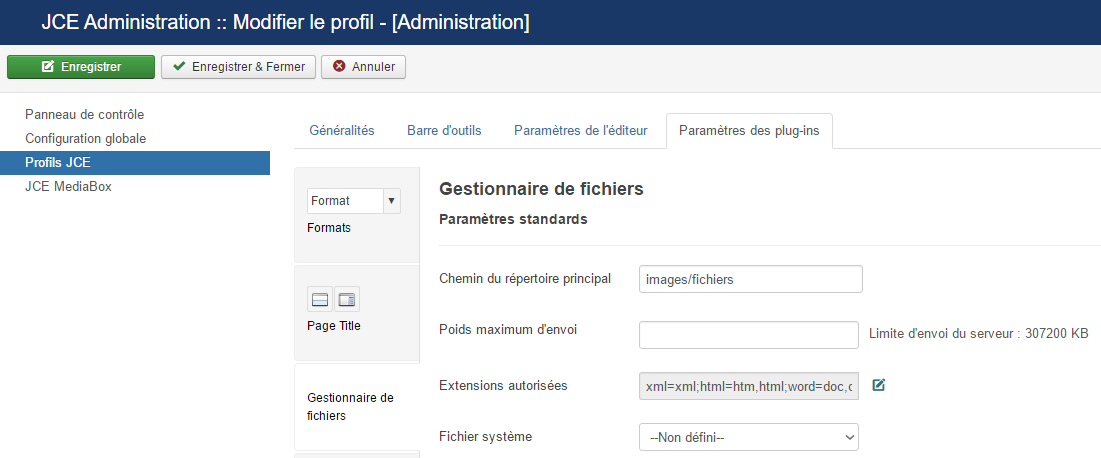Click the edit icon beside Extensions autorisées
This screenshot has height=458, width=1101.
[x=878, y=385]
